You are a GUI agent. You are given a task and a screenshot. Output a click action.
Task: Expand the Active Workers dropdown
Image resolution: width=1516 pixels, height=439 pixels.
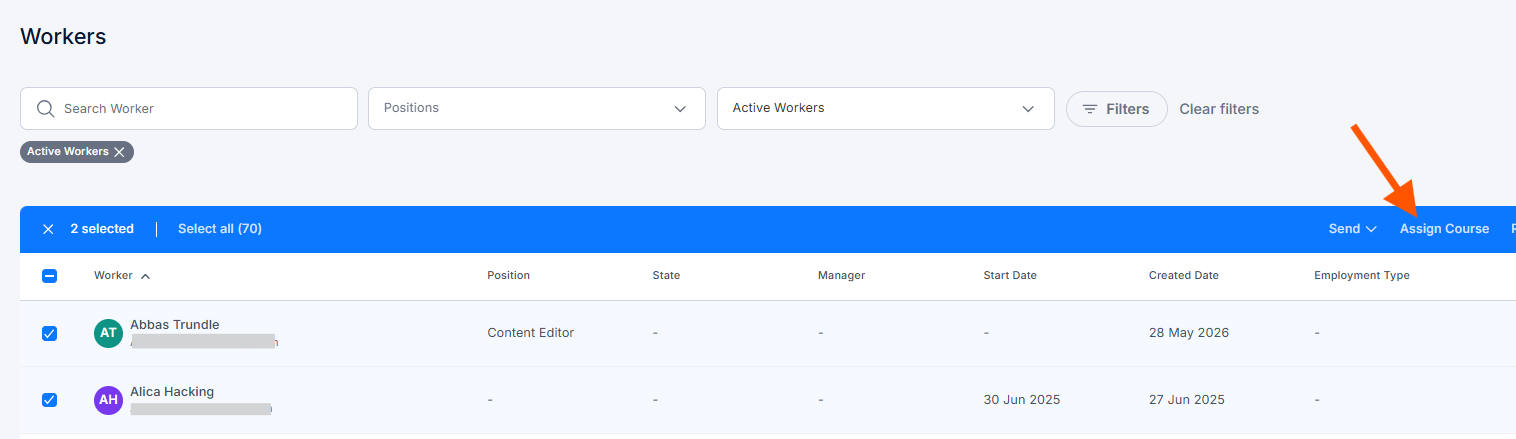coord(886,108)
